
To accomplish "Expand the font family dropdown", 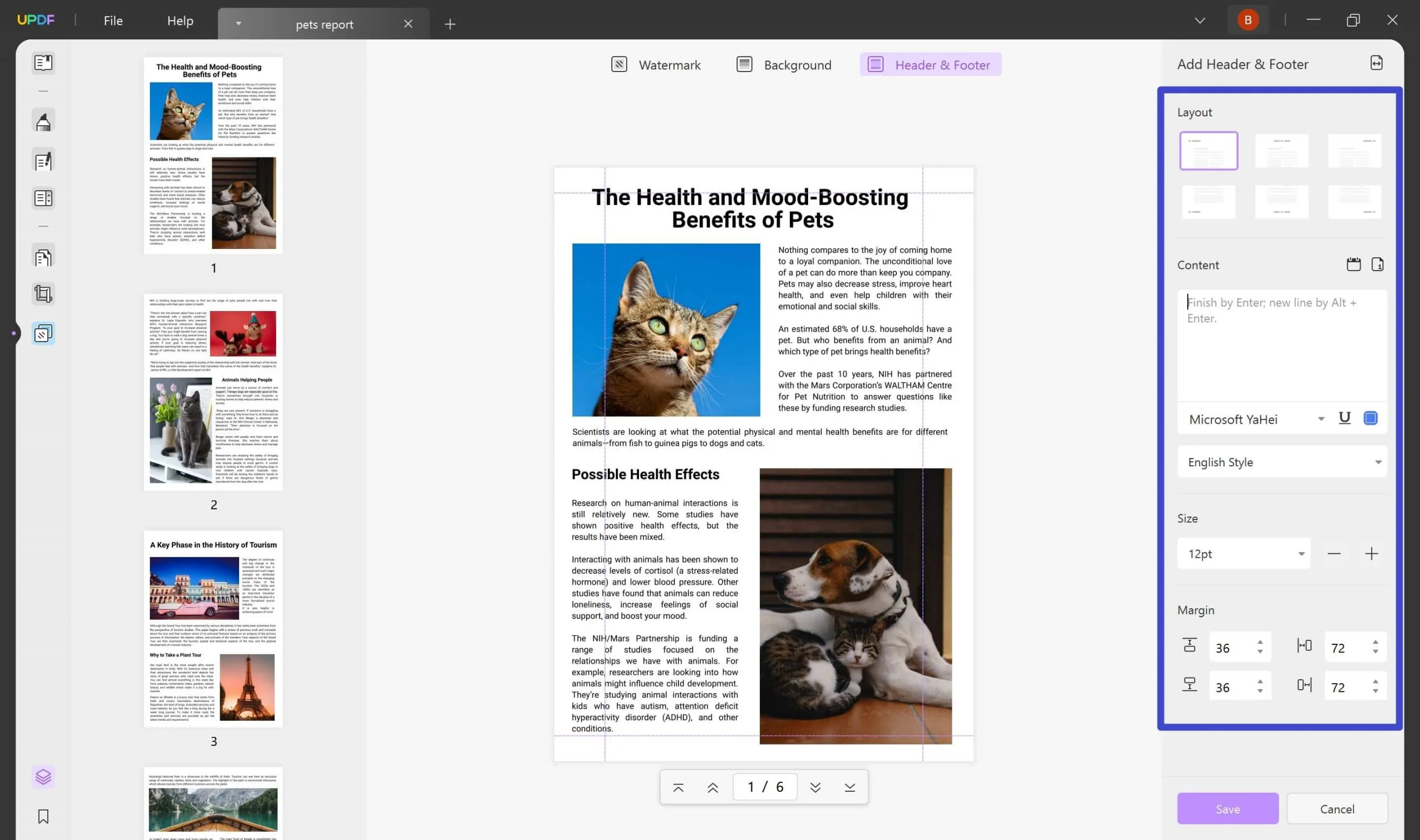I will pos(1321,419).
